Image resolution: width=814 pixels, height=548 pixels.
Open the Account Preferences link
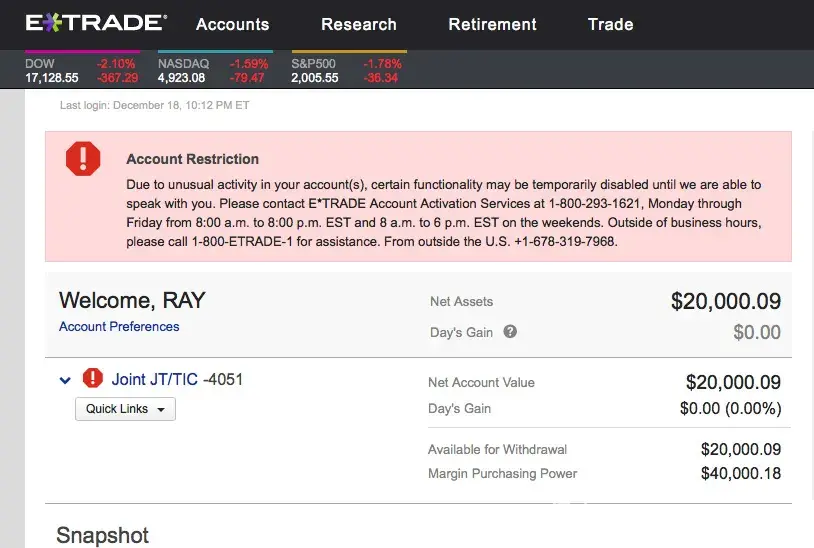pos(119,326)
